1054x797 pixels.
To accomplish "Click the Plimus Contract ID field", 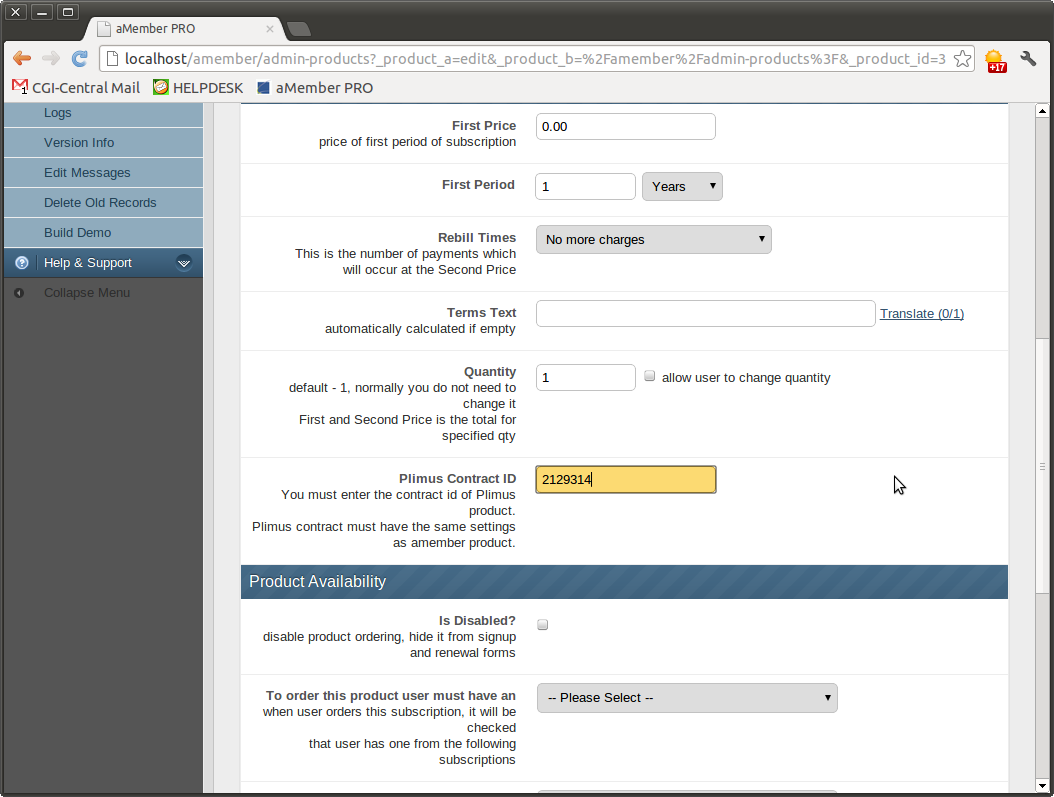I will click(x=626, y=480).
